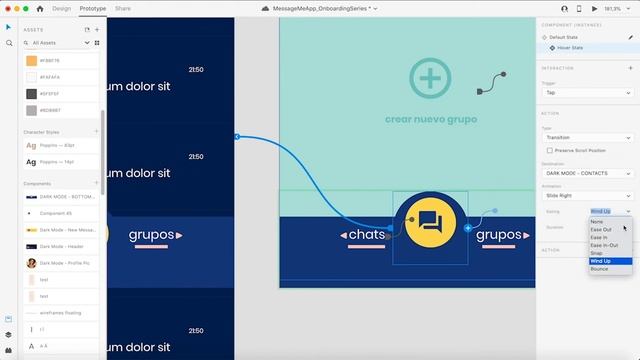Switch to the Design tab
Screen dimensions: 640x360
pyautogui.click(x=62, y=9)
